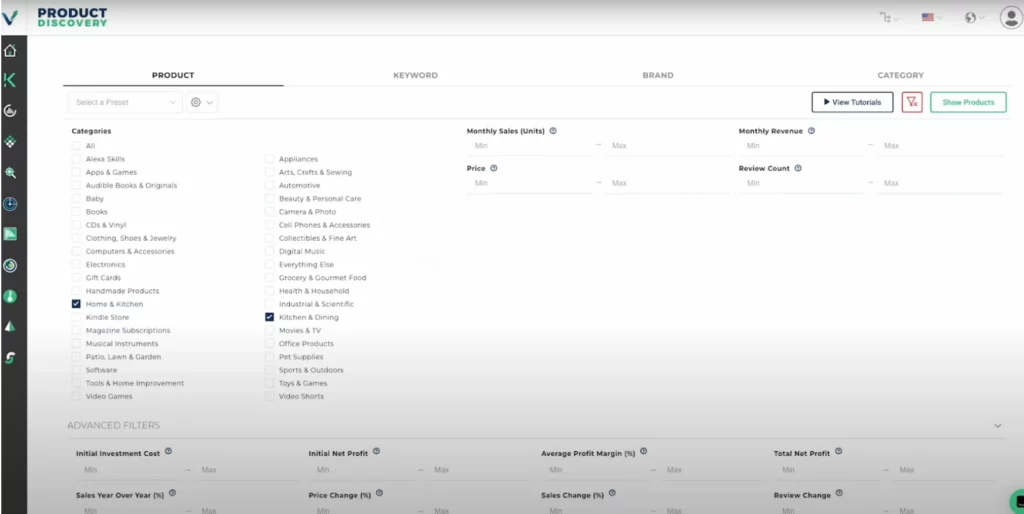Click the Viral Launch V logo
The image size is (1024, 514).
point(10,18)
